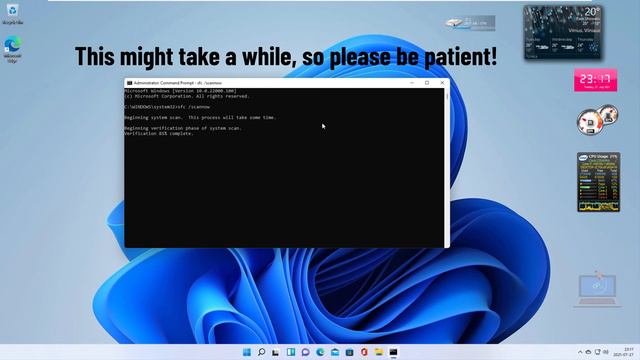Click the drive meter desktop gadget
Image resolution: width=640 pixels, height=360 pixels.
pyautogui.click(x=470, y=23)
